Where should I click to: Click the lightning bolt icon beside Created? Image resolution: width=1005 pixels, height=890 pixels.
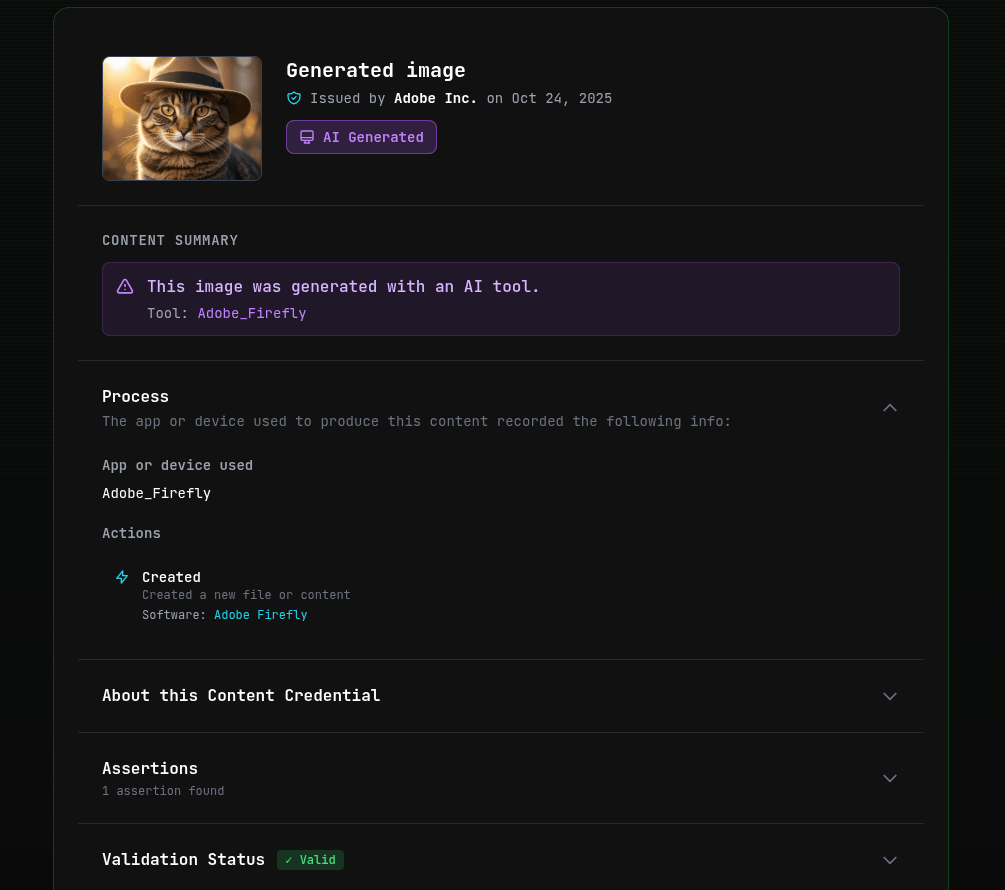tap(122, 577)
